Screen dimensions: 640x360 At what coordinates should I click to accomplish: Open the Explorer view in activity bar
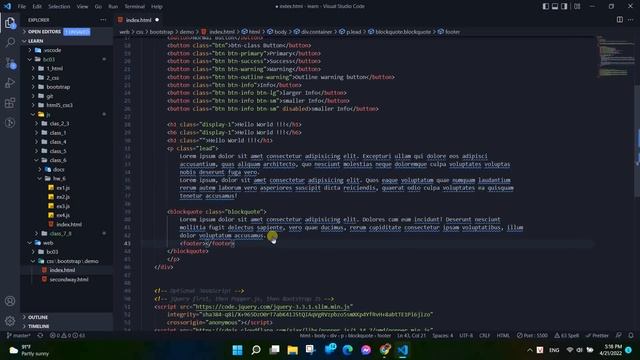coord(10,23)
